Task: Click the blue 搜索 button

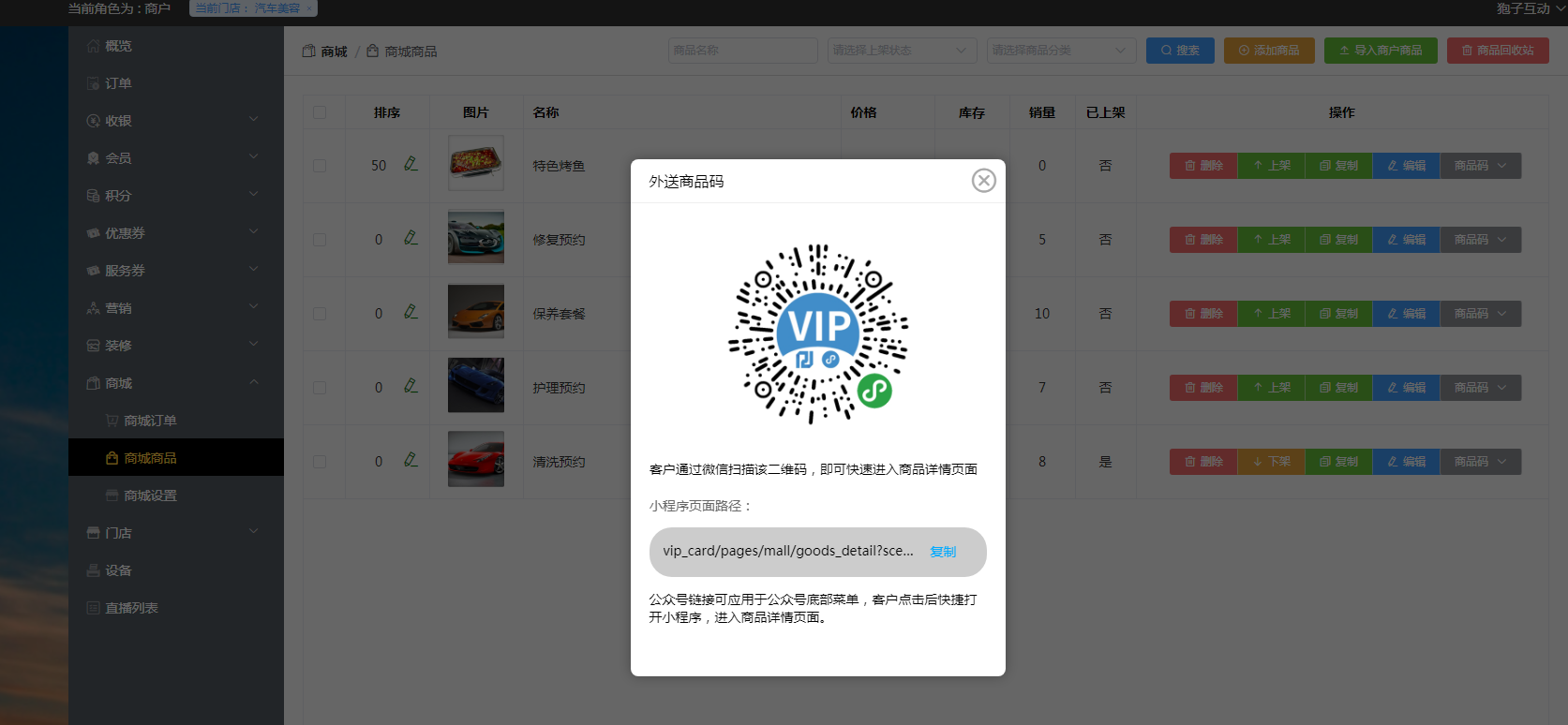Action: click(1180, 51)
